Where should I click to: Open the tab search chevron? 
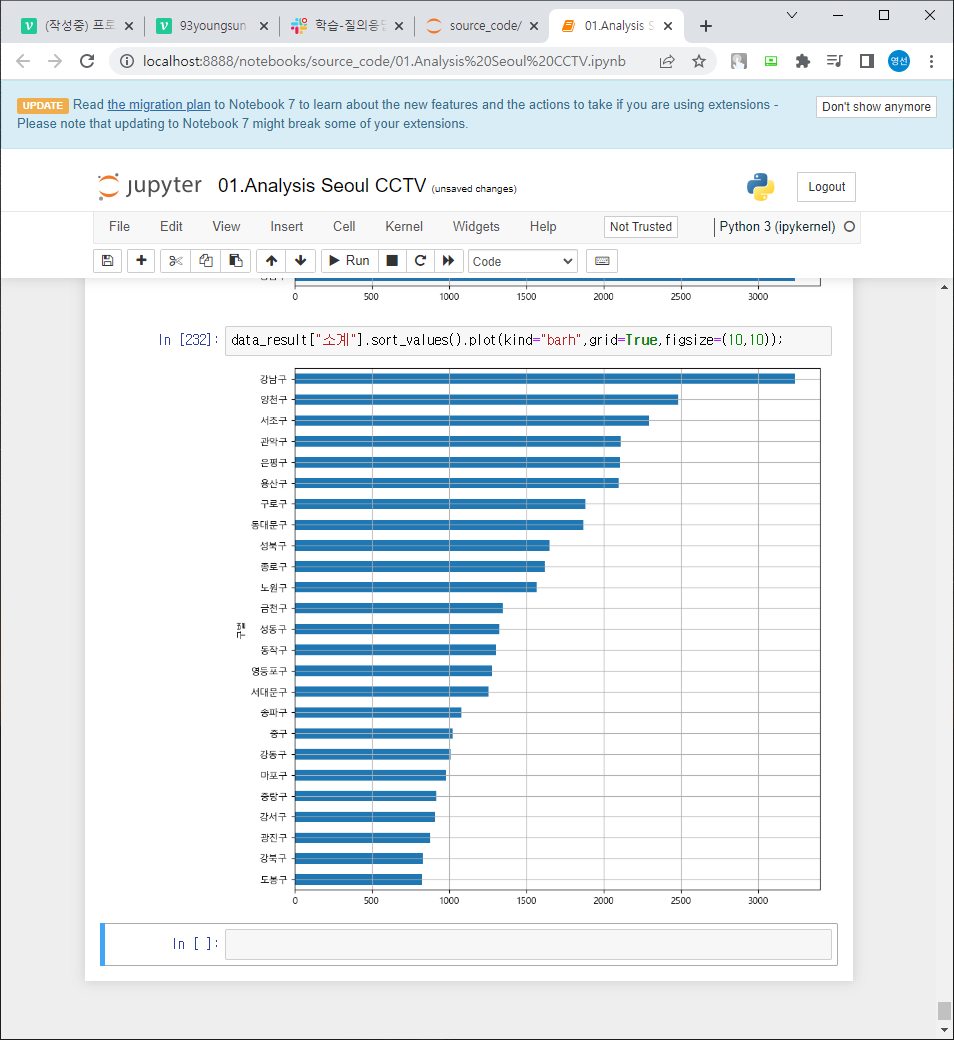(791, 15)
